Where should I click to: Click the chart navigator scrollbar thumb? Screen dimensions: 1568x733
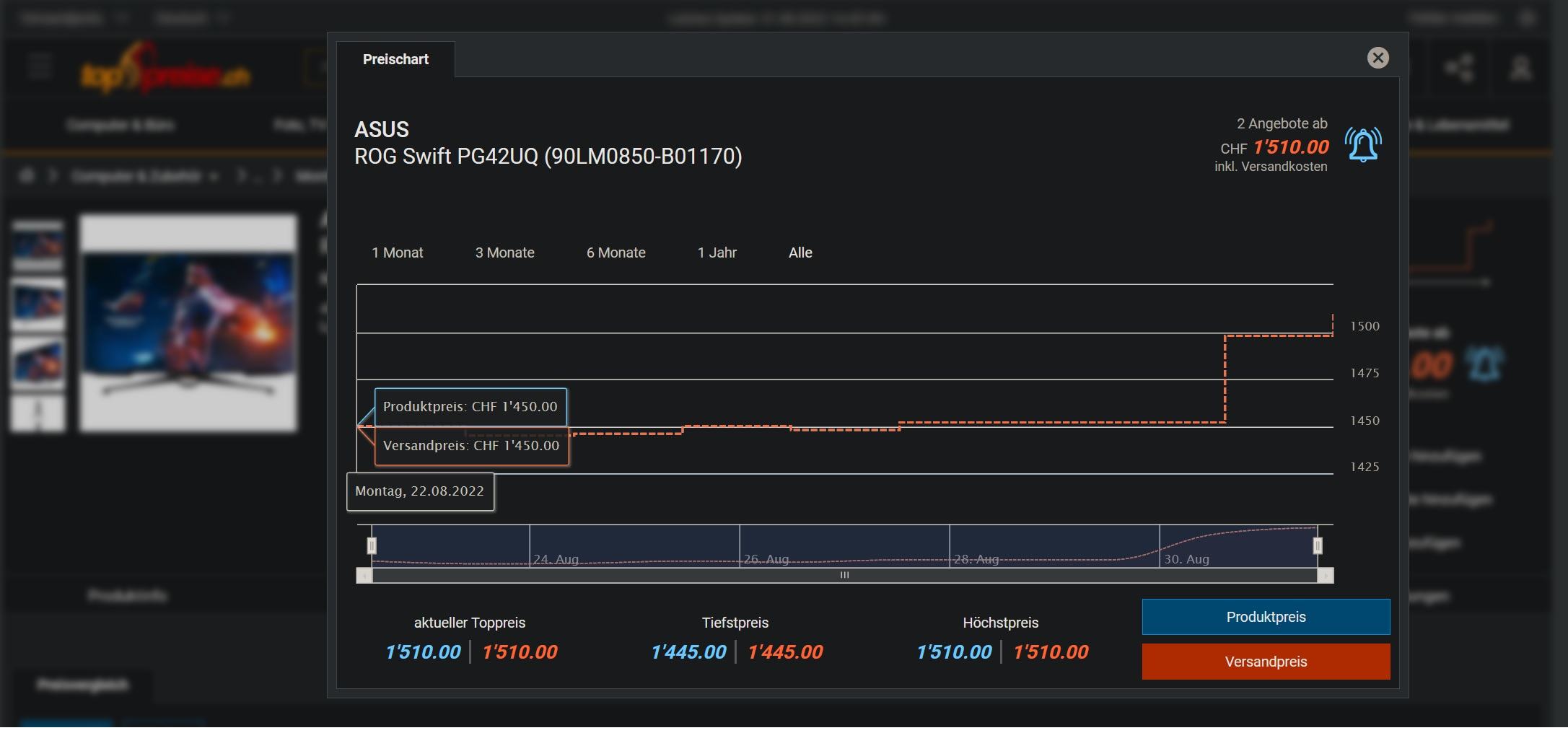click(x=844, y=575)
